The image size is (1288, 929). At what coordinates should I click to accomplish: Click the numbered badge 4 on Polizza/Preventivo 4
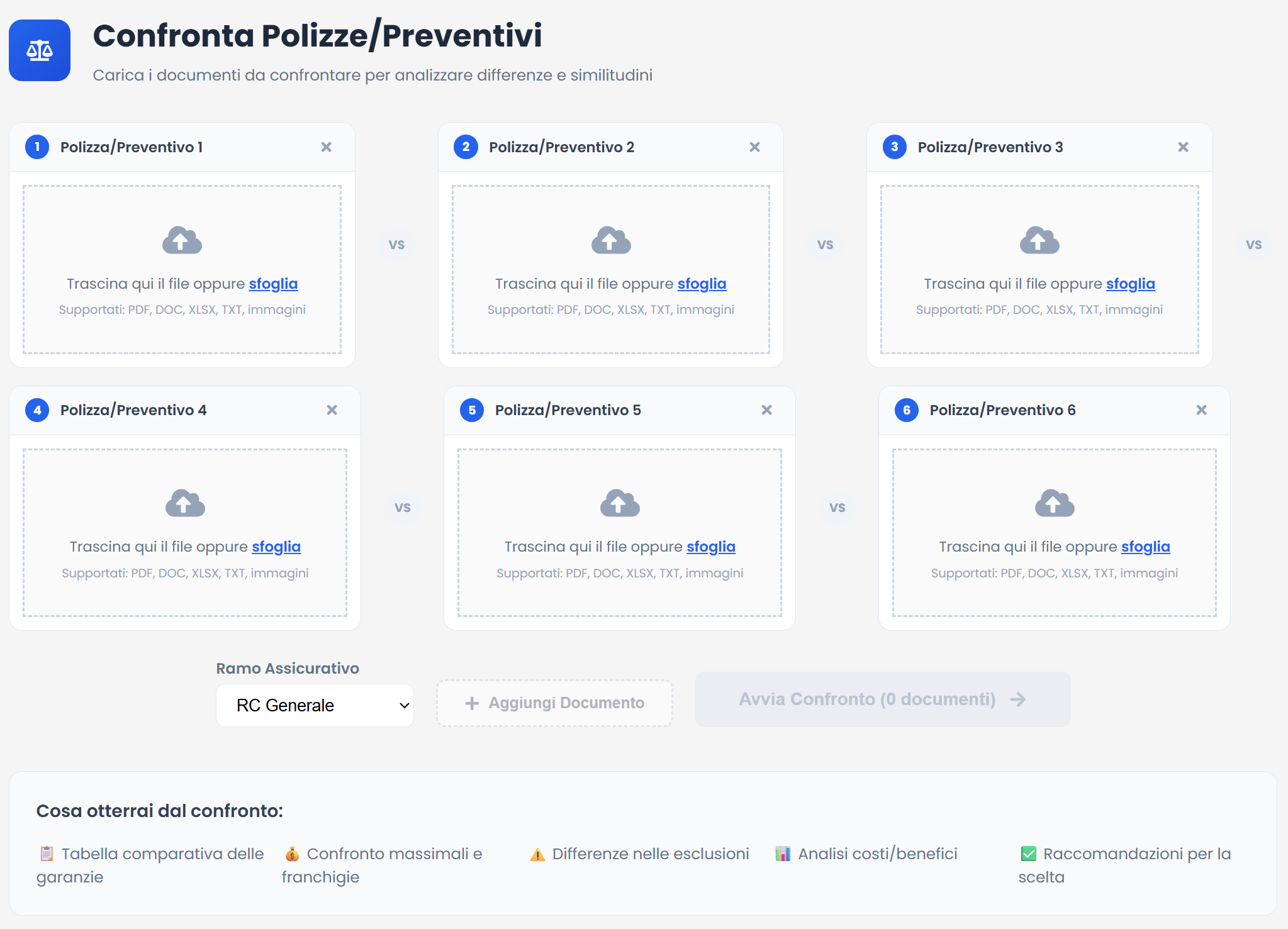pos(37,409)
